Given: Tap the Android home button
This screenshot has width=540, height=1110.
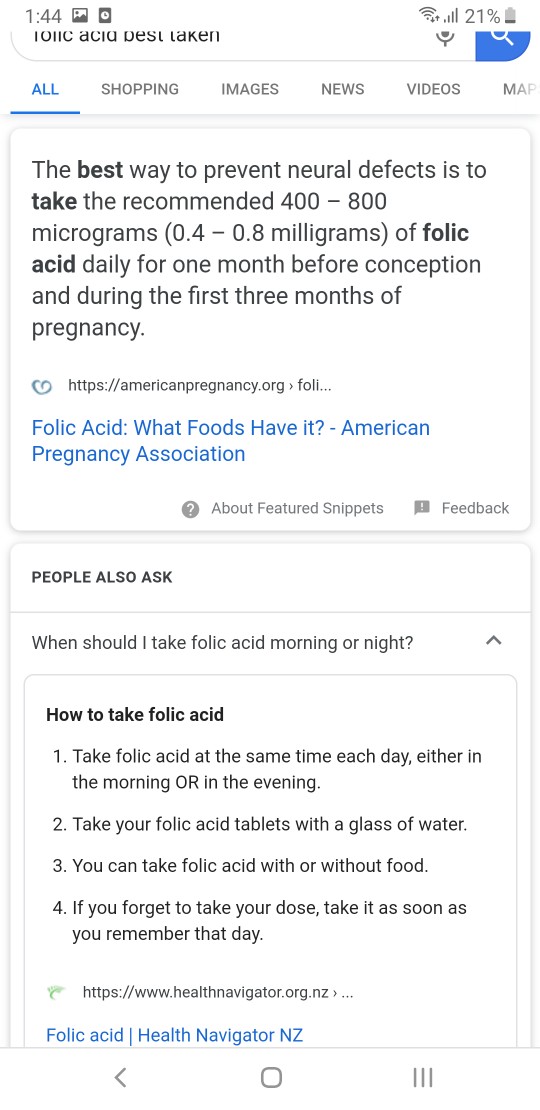Looking at the screenshot, I should pos(271,1077).
